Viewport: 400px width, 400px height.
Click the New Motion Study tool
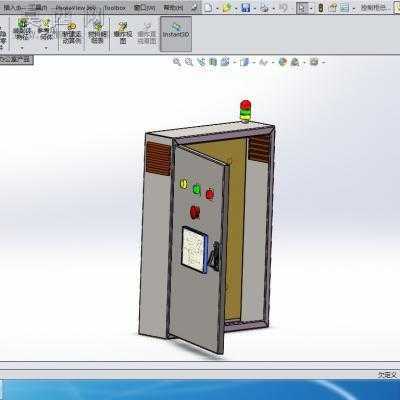[71, 33]
